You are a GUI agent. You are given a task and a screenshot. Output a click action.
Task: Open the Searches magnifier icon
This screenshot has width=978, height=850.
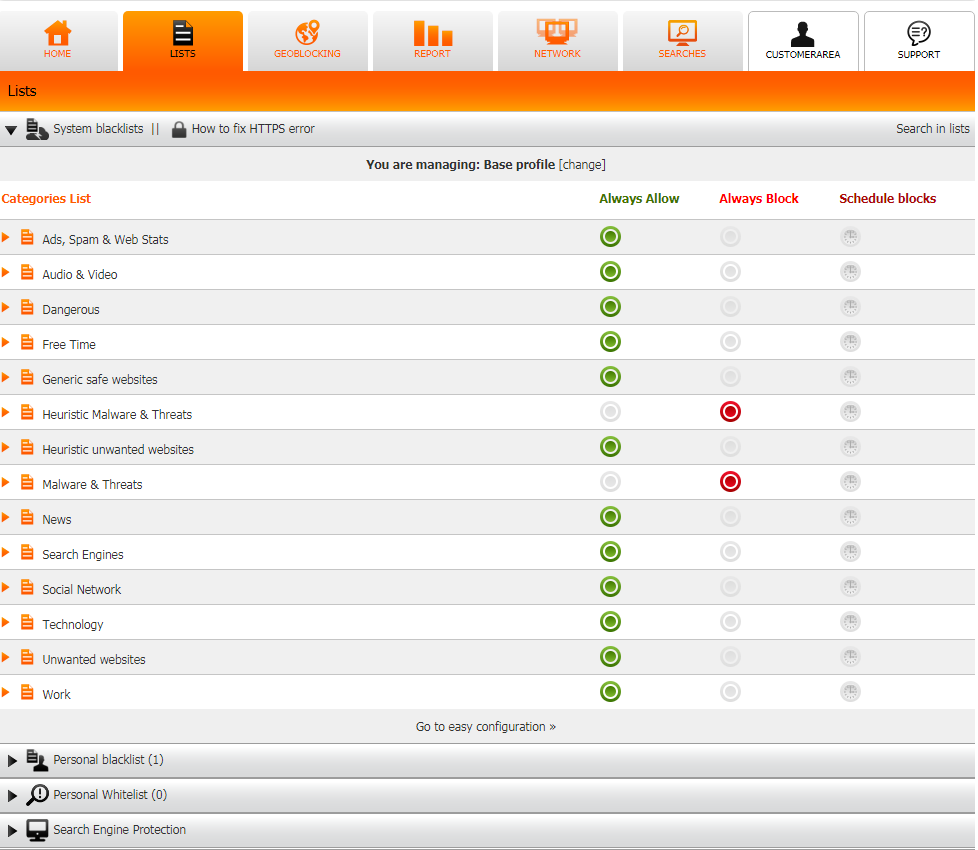tap(682, 33)
